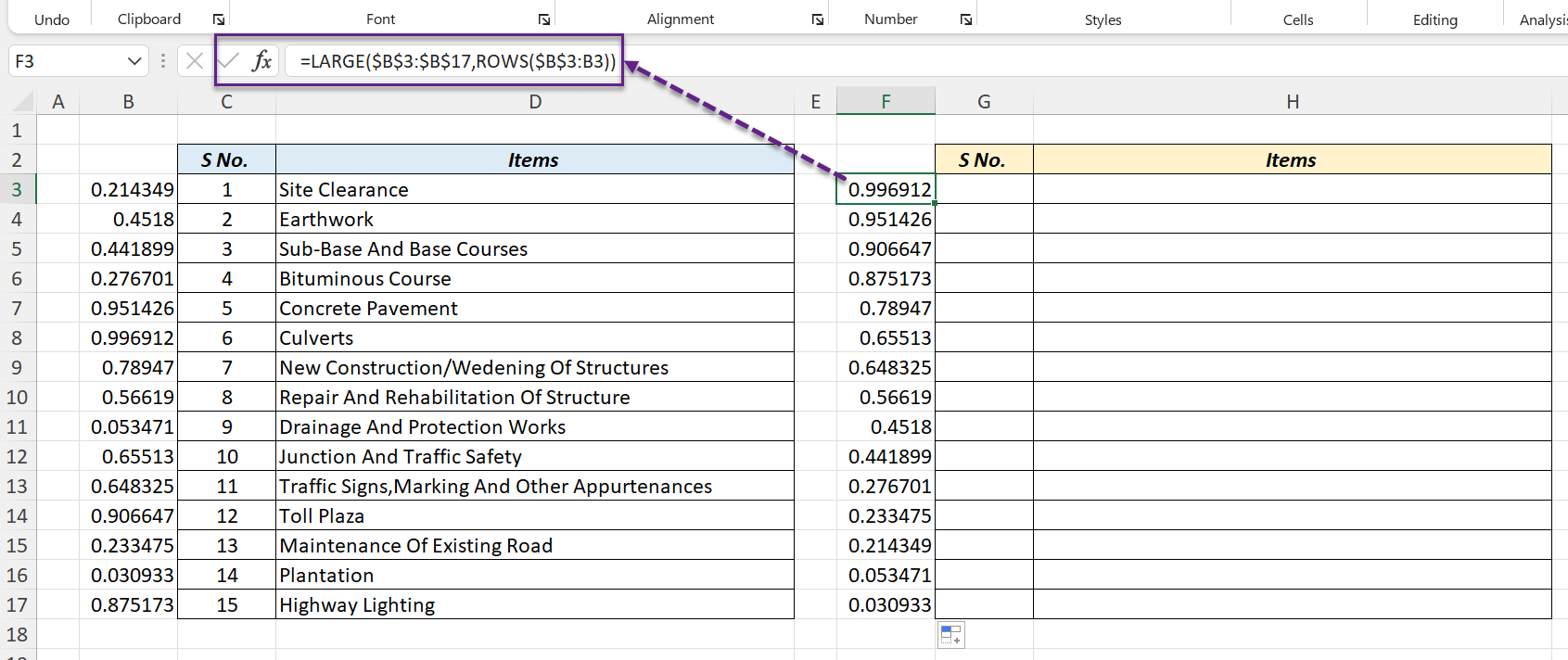Cancel the formula entry with the X icon
The image size is (1568, 660).
click(194, 61)
